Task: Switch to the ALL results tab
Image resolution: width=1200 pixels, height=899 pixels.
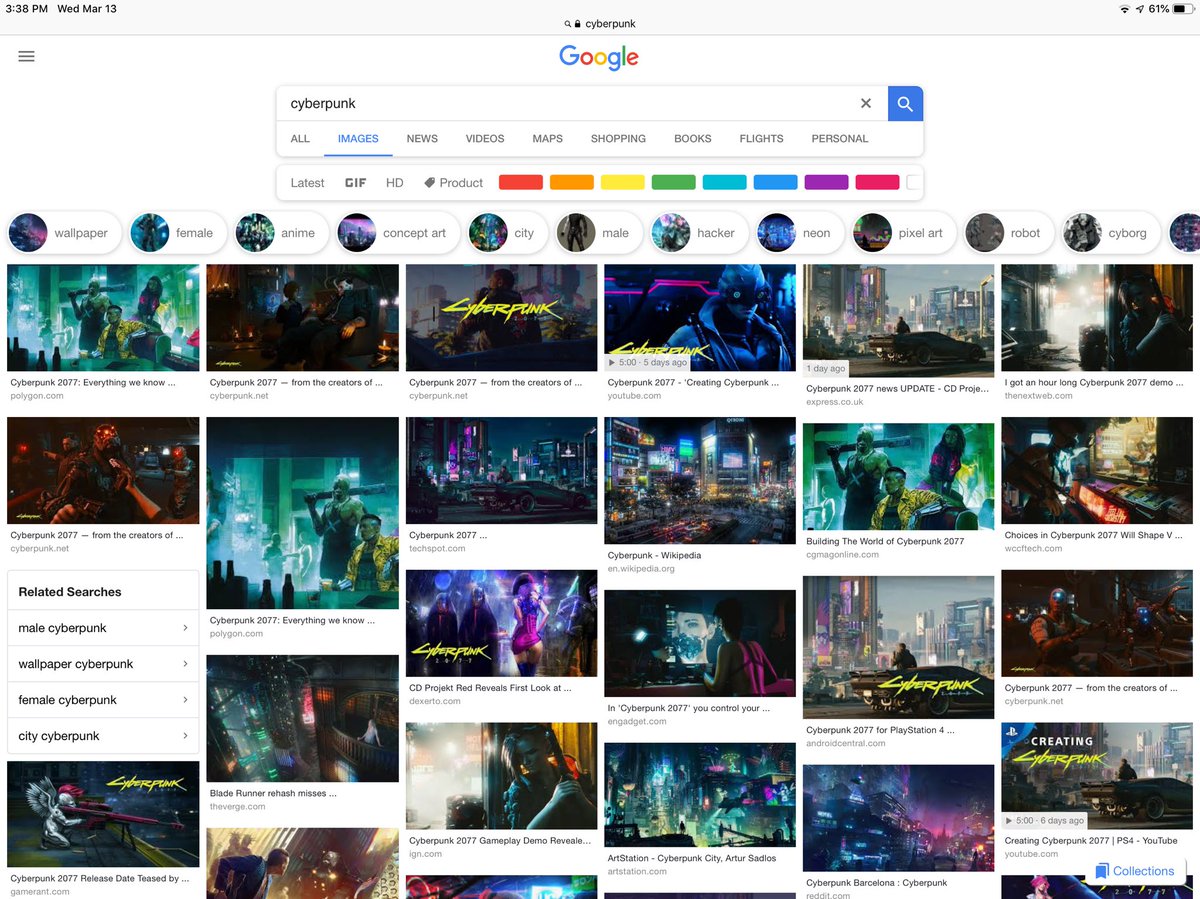Action: coord(300,139)
